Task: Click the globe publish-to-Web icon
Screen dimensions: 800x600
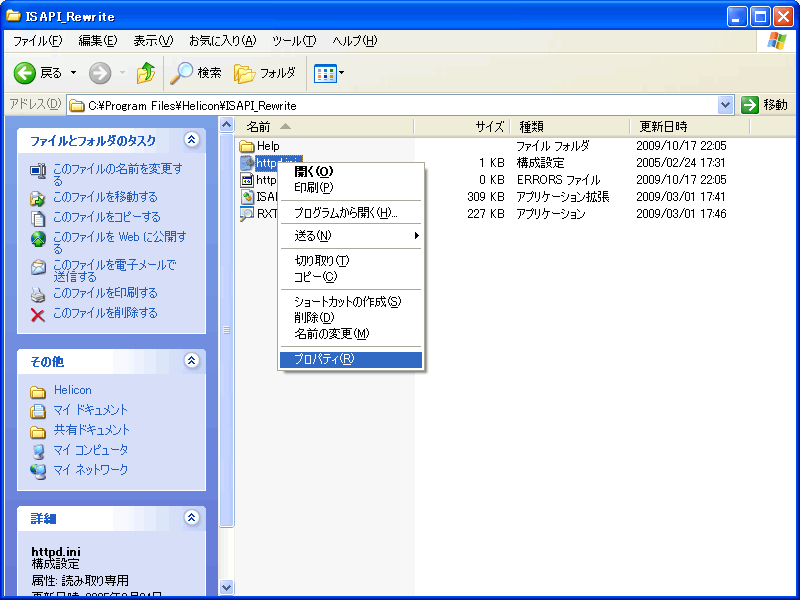Action: coord(38,239)
